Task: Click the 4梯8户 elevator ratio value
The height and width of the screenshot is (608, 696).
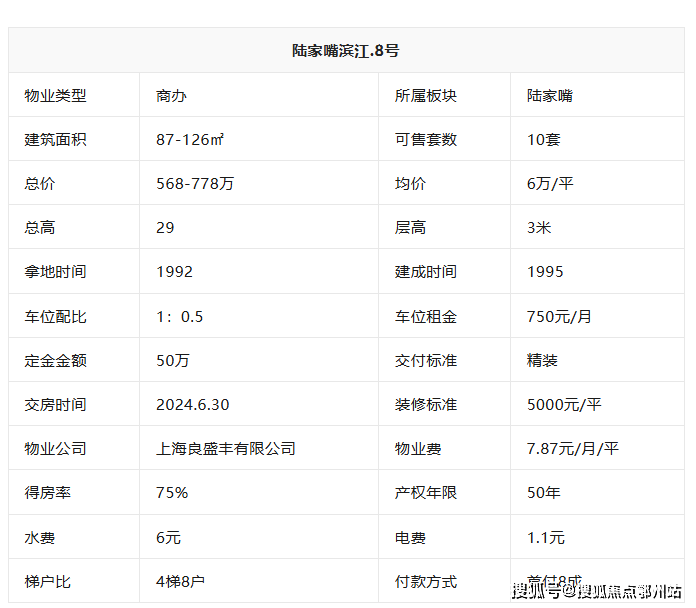Action: (x=181, y=581)
